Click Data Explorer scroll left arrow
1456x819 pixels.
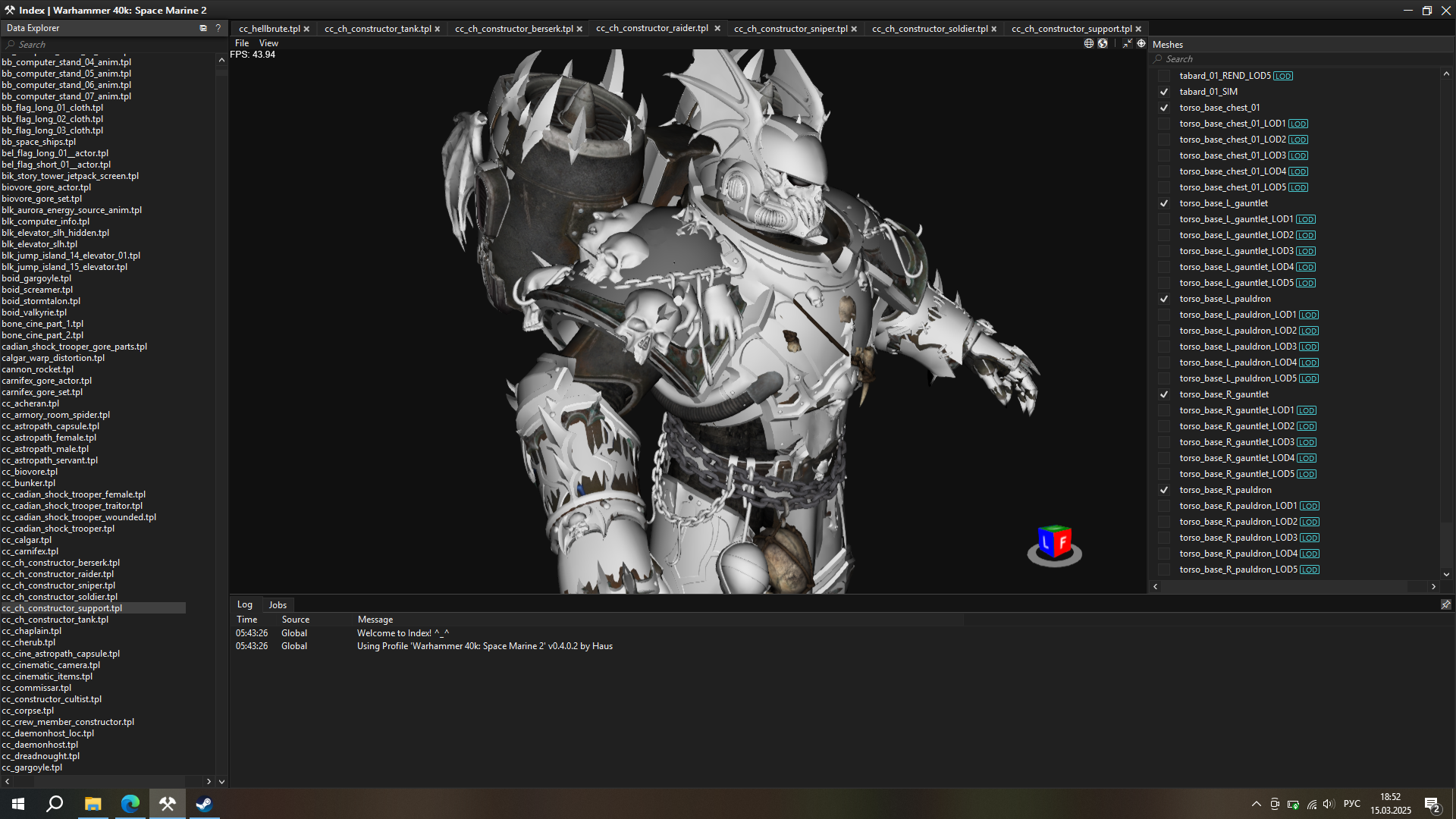(7, 781)
